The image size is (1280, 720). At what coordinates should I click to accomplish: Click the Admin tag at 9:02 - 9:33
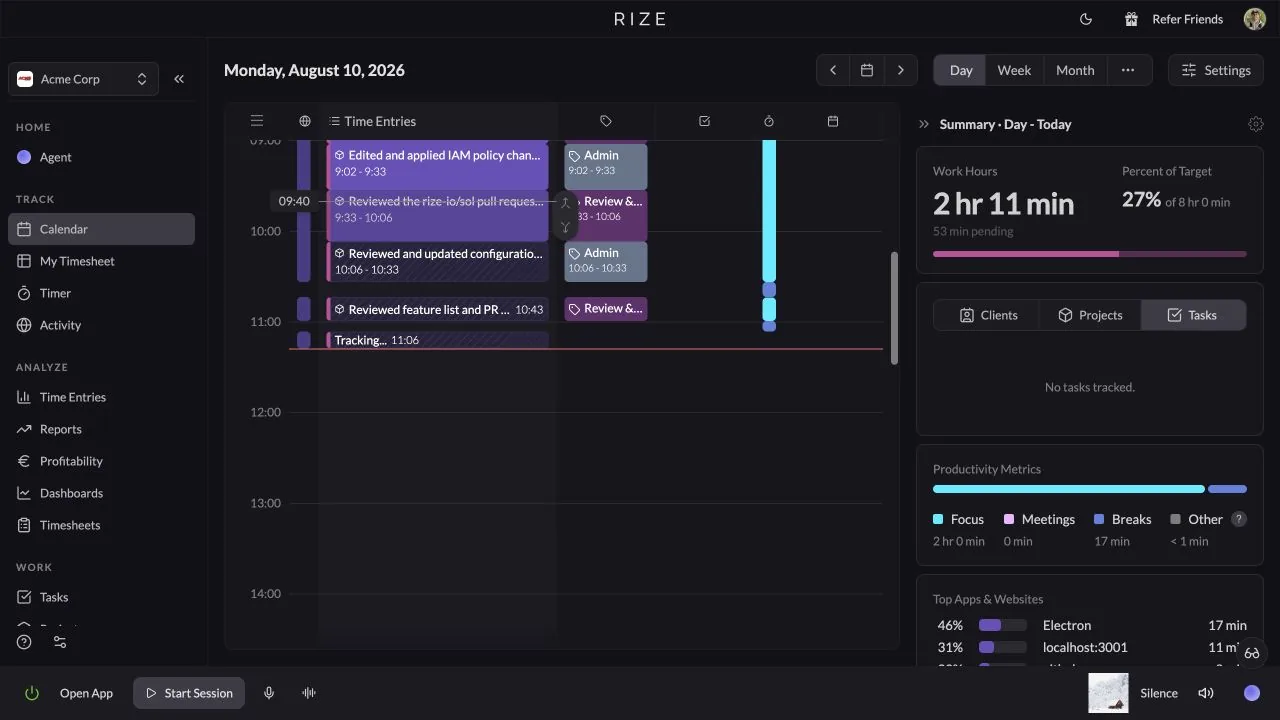[x=606, y=166]
